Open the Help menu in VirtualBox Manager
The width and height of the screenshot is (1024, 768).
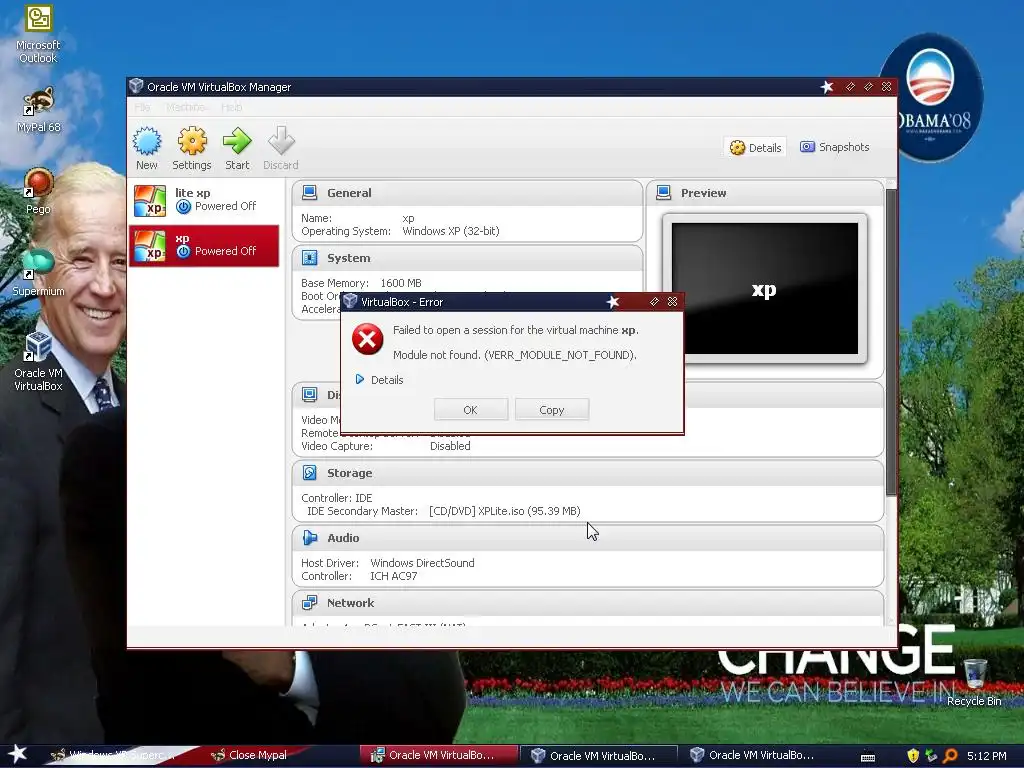(x=231, y=107)
